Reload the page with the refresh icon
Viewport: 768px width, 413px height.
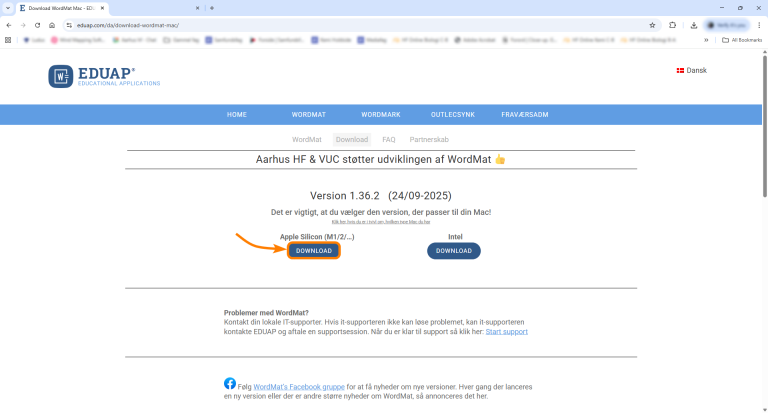point(37,25)
